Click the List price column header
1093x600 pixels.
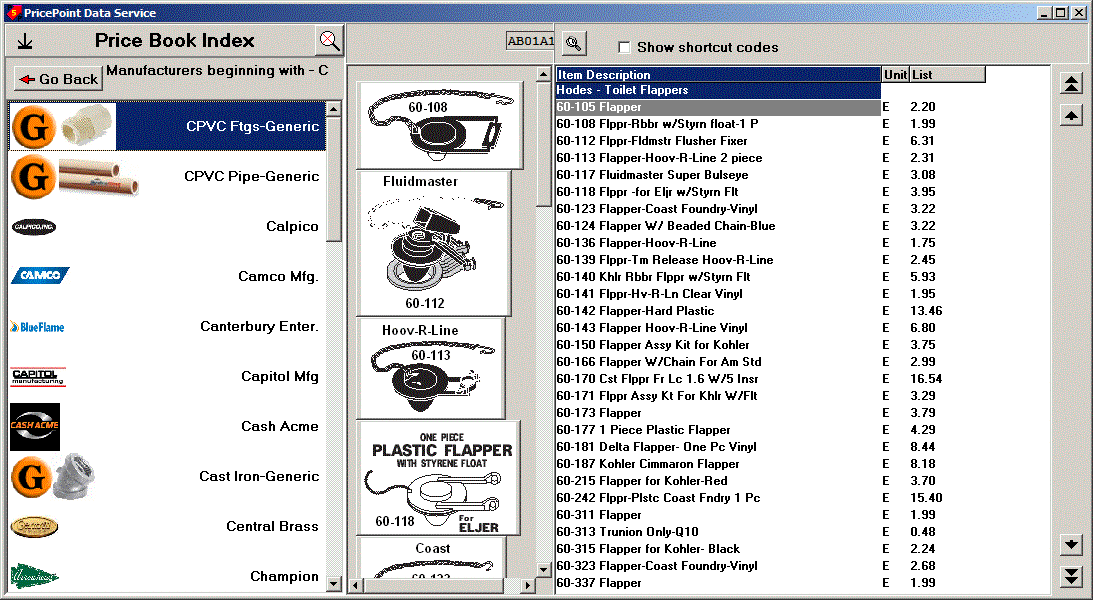[947, 75]
